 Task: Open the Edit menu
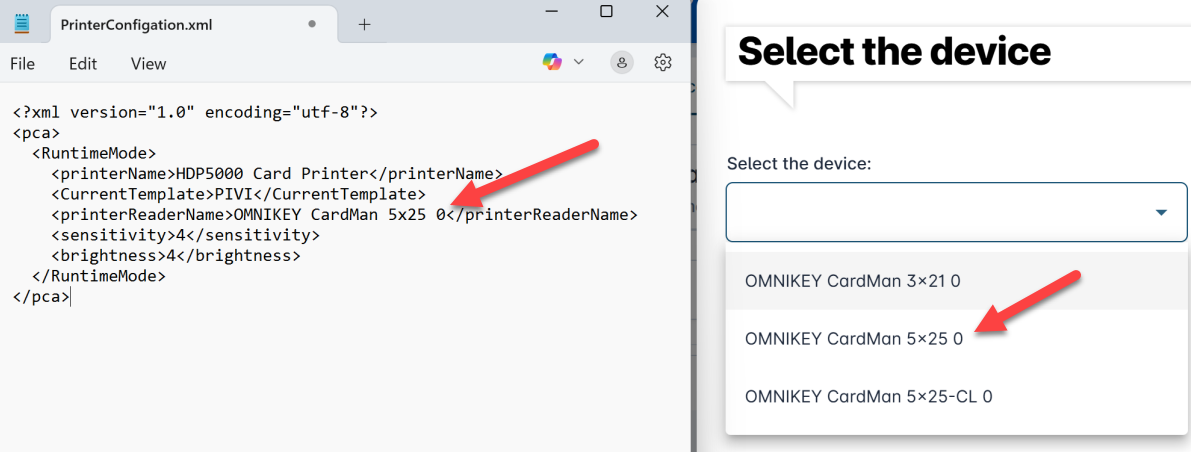(x=83, y=64)
